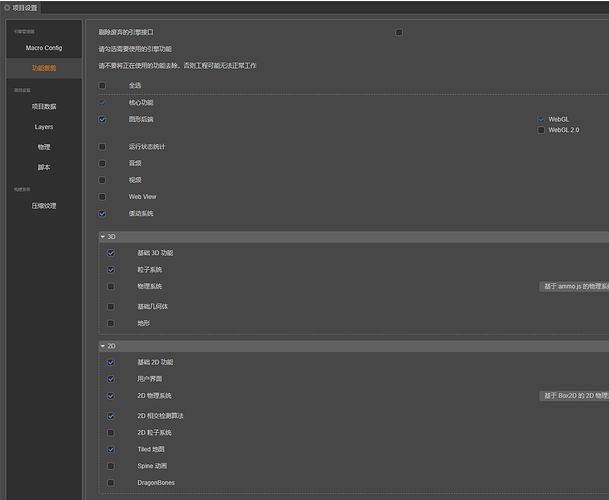
Task: Collapse the 2D section
Action: (x=103, y=346)
